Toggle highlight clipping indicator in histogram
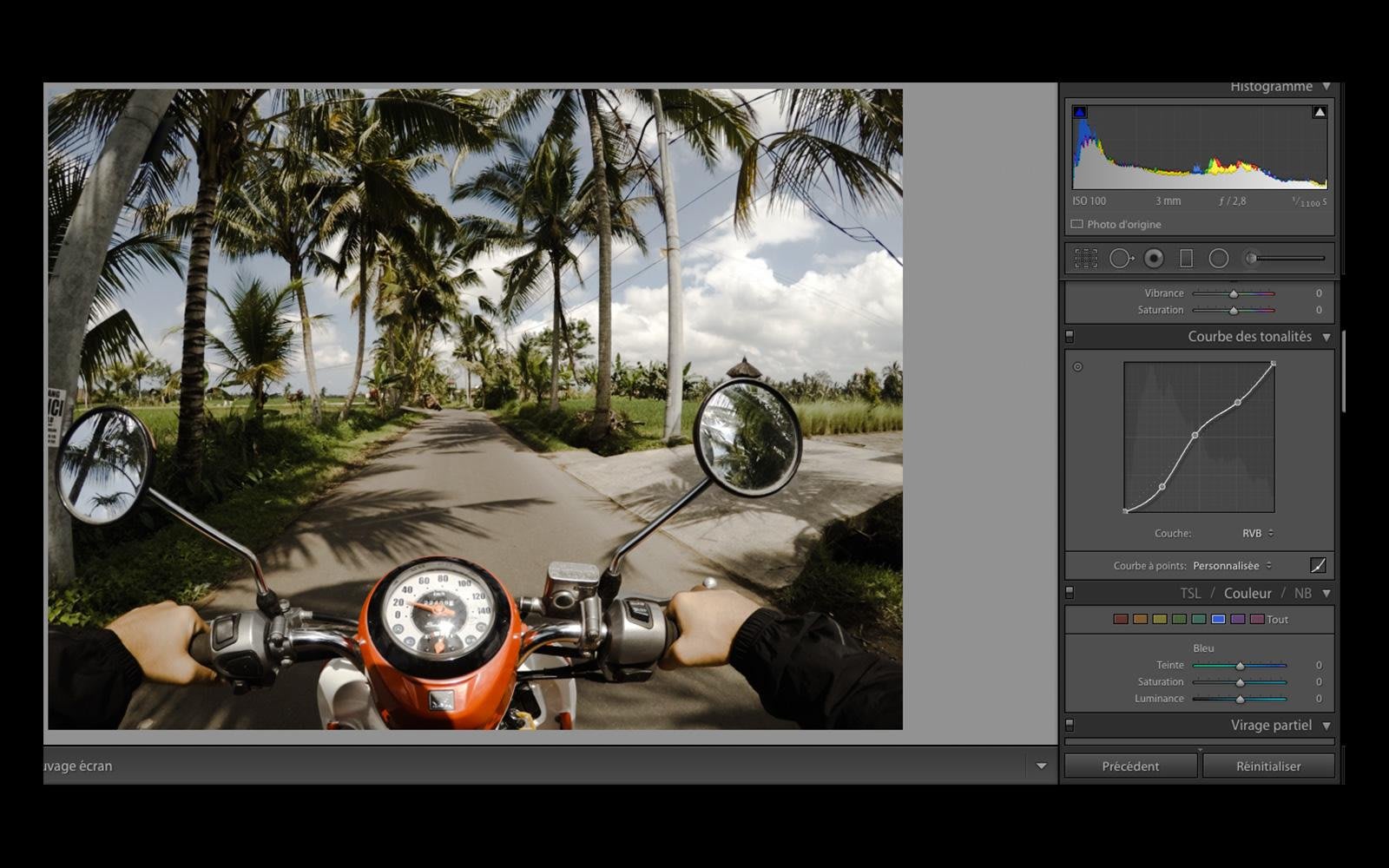1389x868 pixels. 1320,112
